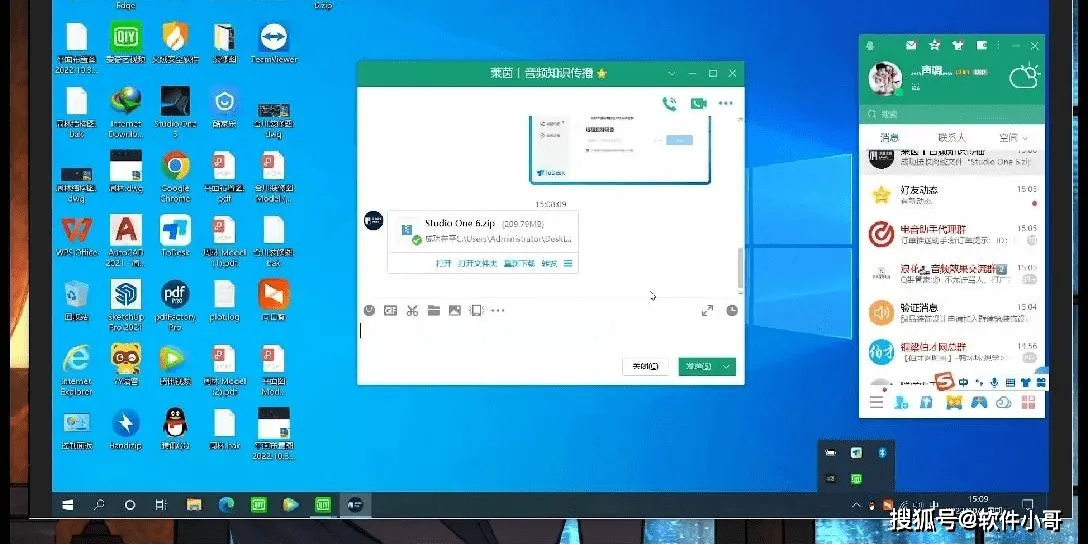Open the 好友动态 conversation row

[951, 195]
